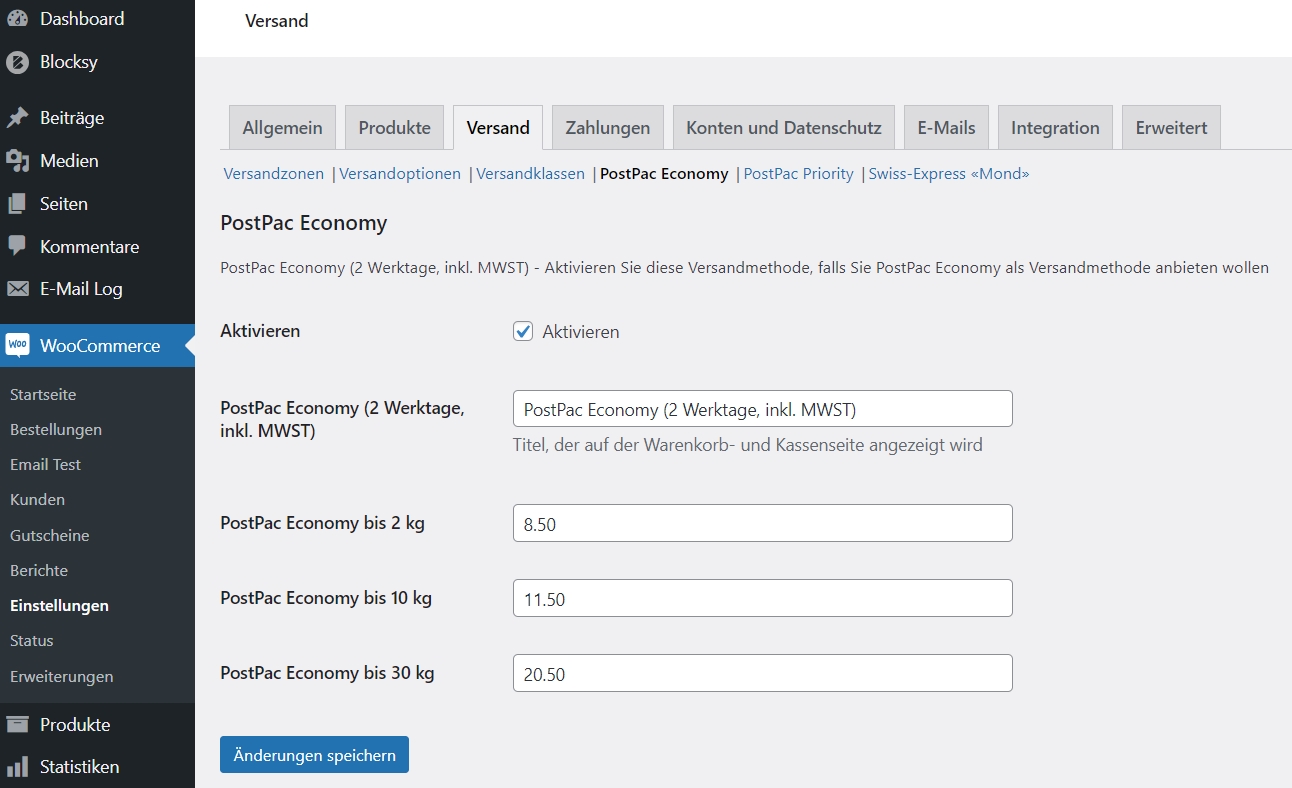1292x788 pixels.
Task: Select the PostPac Economy sub-section
Action: tap(664, 174)
